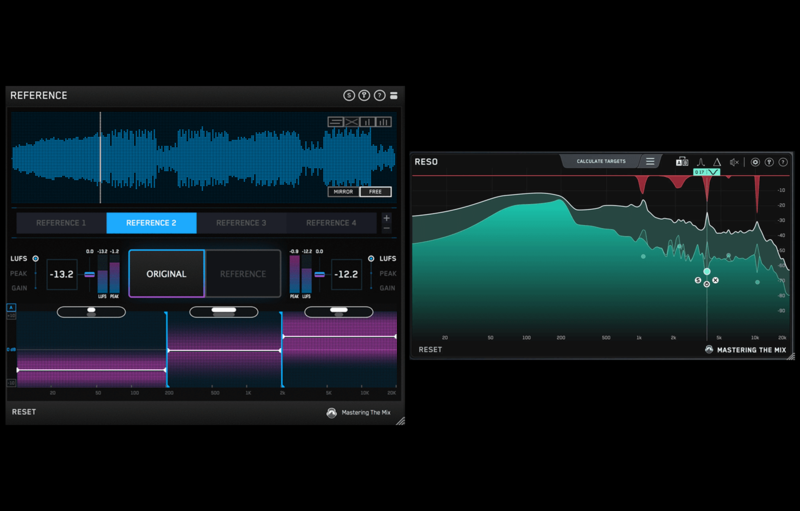Image resolution: width=800 pixels, height=511 pixels.
Task: Click the solo S icon beside selected node
Action: click(698, 281)
